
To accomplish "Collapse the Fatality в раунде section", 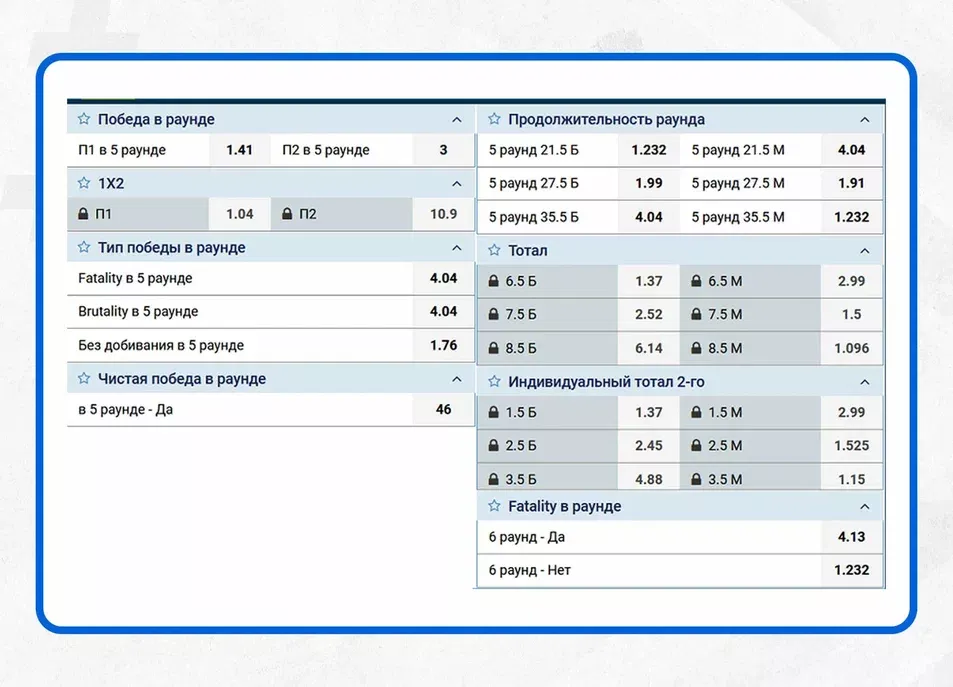I will click(865, 506).
